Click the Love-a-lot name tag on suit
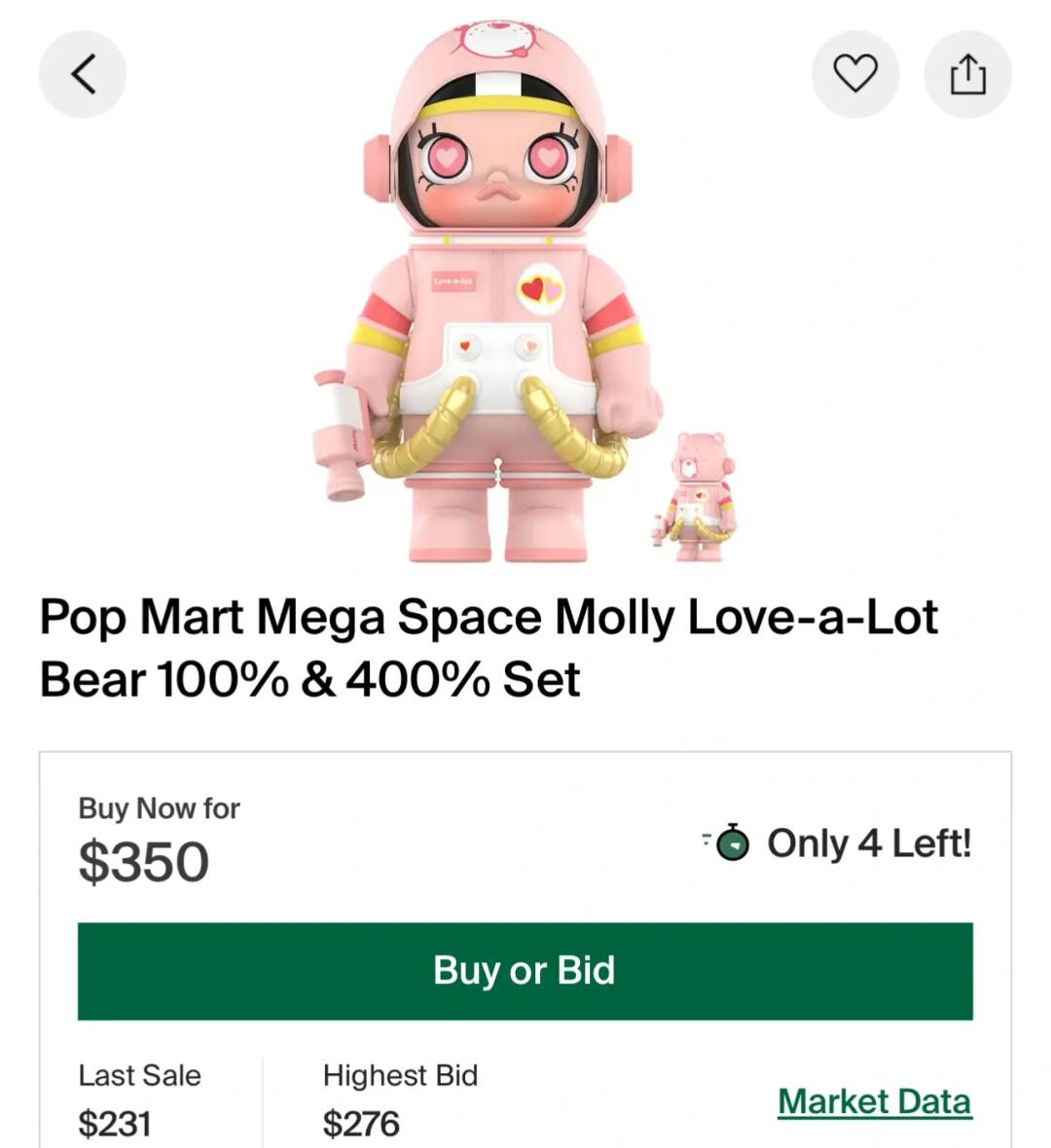 click(453, 282)
